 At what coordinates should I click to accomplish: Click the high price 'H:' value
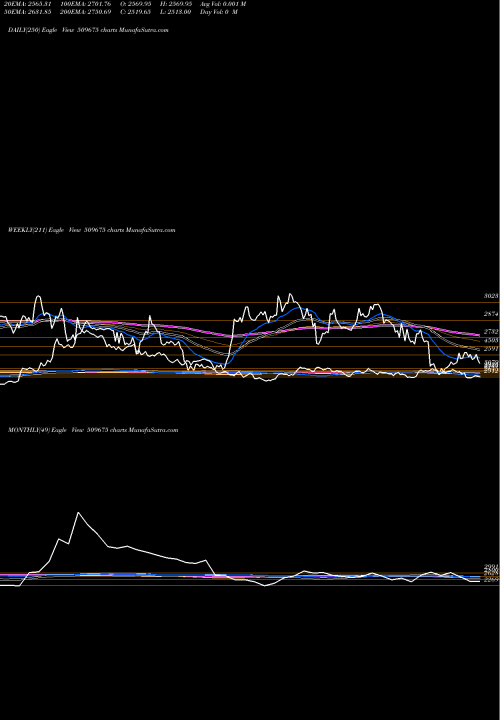[x=176, y=4]
